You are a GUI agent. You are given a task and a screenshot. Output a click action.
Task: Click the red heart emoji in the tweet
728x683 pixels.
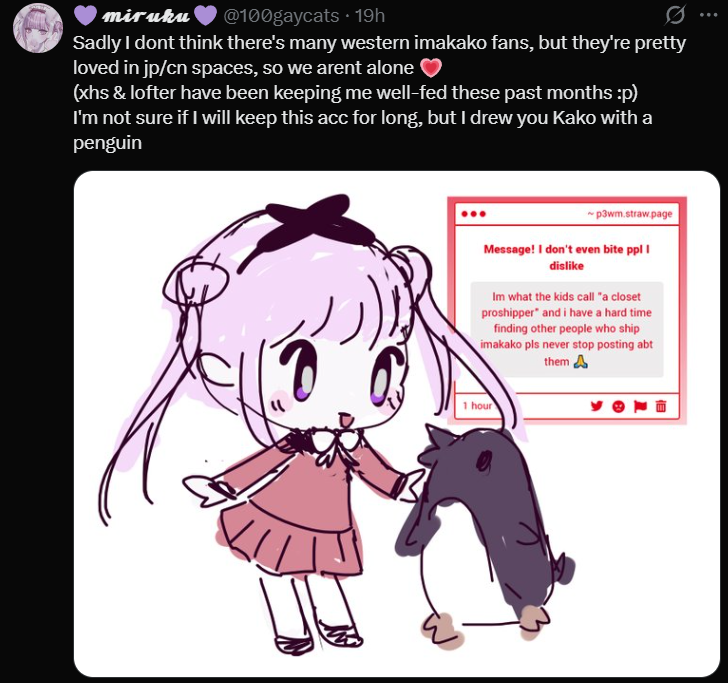click(x=431, y=68)
